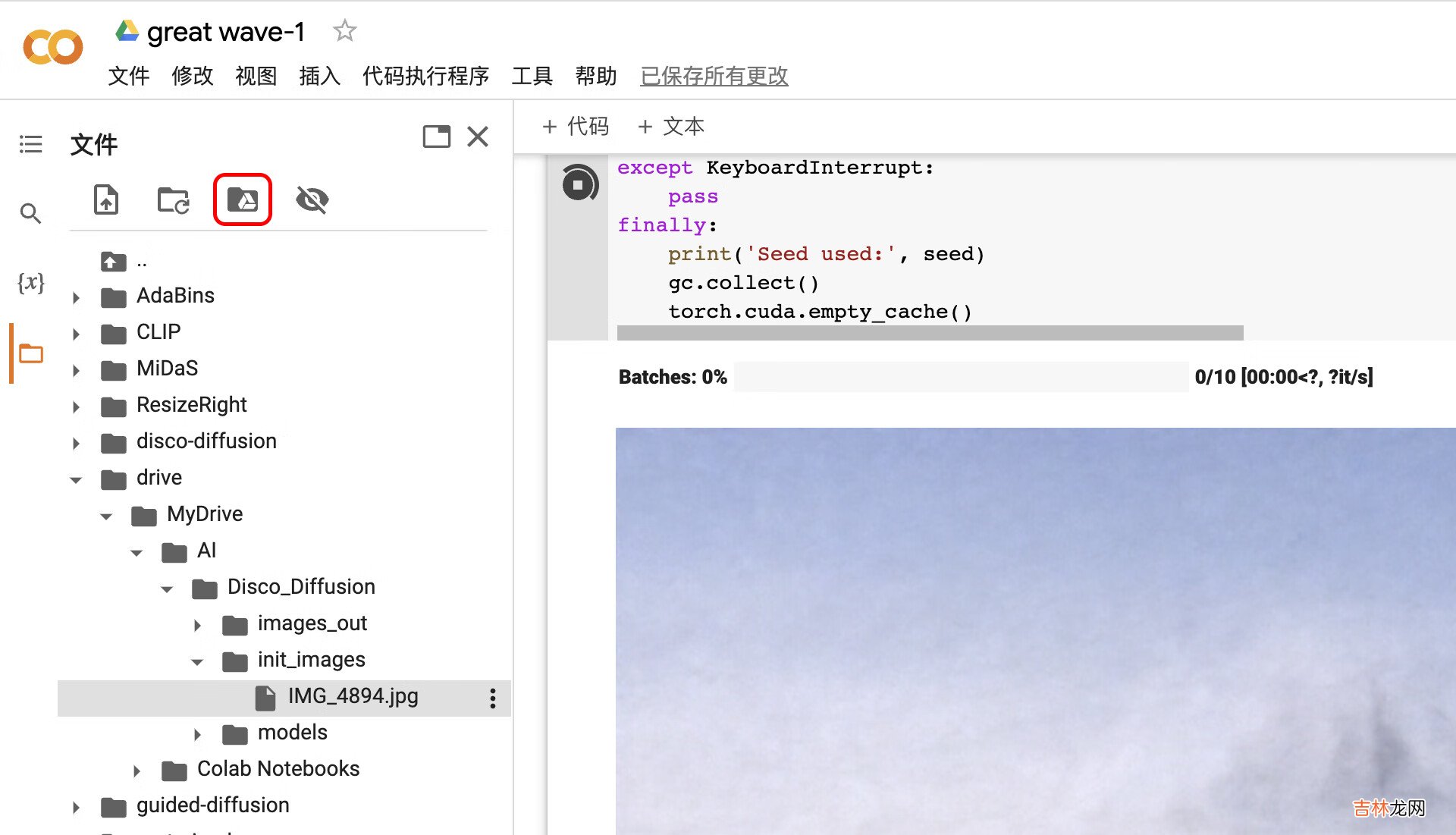
Task: Expand the init_images folder
Action: coord(197,660)
